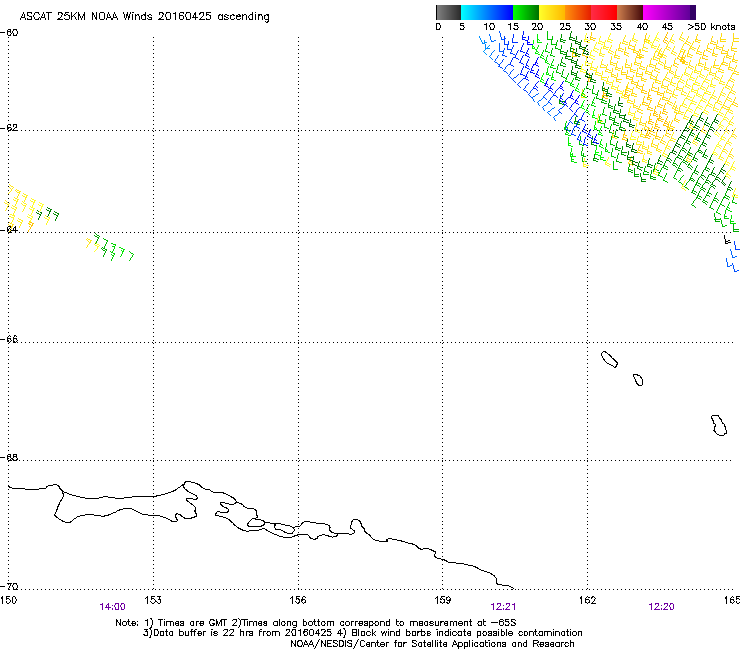Click the legend label '40'
This screenshot has width=740, height=650.
click(642, 27)
